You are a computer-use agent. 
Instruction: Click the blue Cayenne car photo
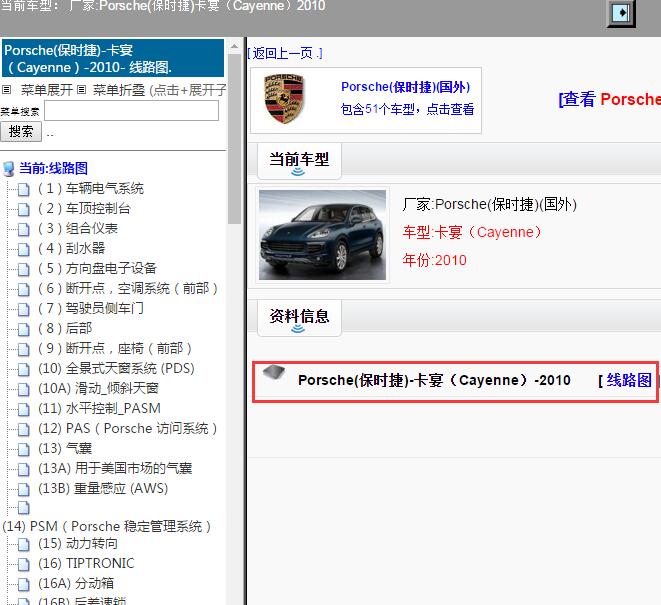click(x=322, y=235)
